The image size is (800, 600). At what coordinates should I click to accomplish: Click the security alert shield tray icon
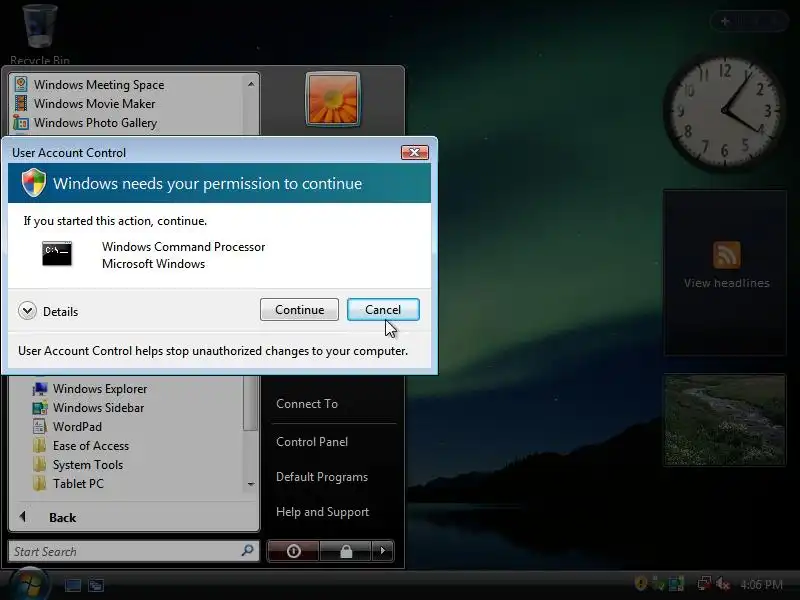(641, 583)
